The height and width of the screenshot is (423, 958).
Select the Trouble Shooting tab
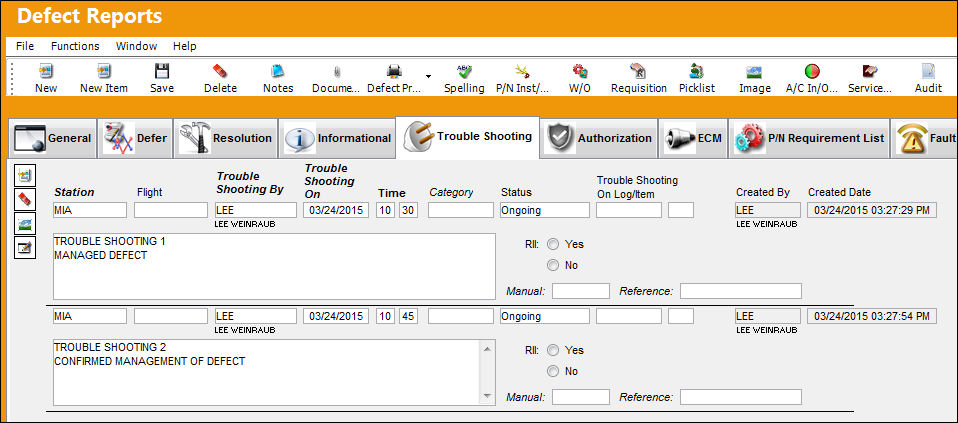468,137
